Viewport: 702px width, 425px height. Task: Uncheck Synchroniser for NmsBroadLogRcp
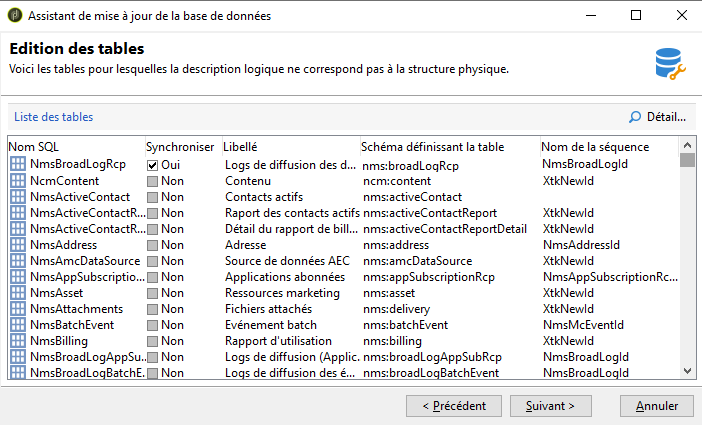(x=153, y=165)
